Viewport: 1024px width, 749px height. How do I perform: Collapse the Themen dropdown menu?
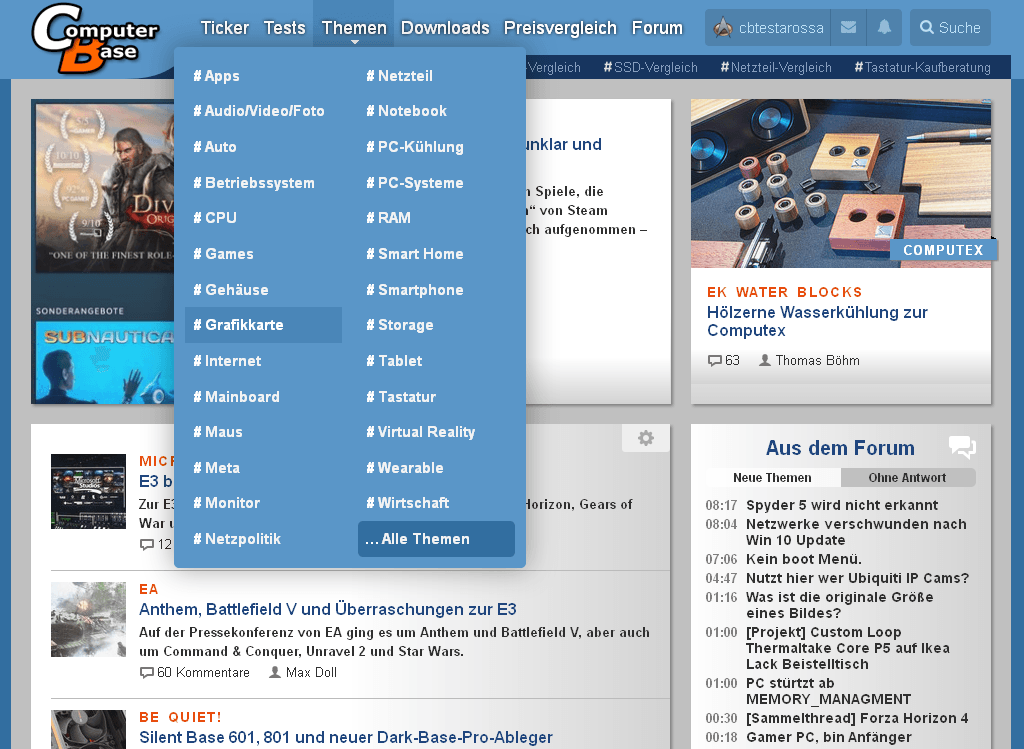353,27
